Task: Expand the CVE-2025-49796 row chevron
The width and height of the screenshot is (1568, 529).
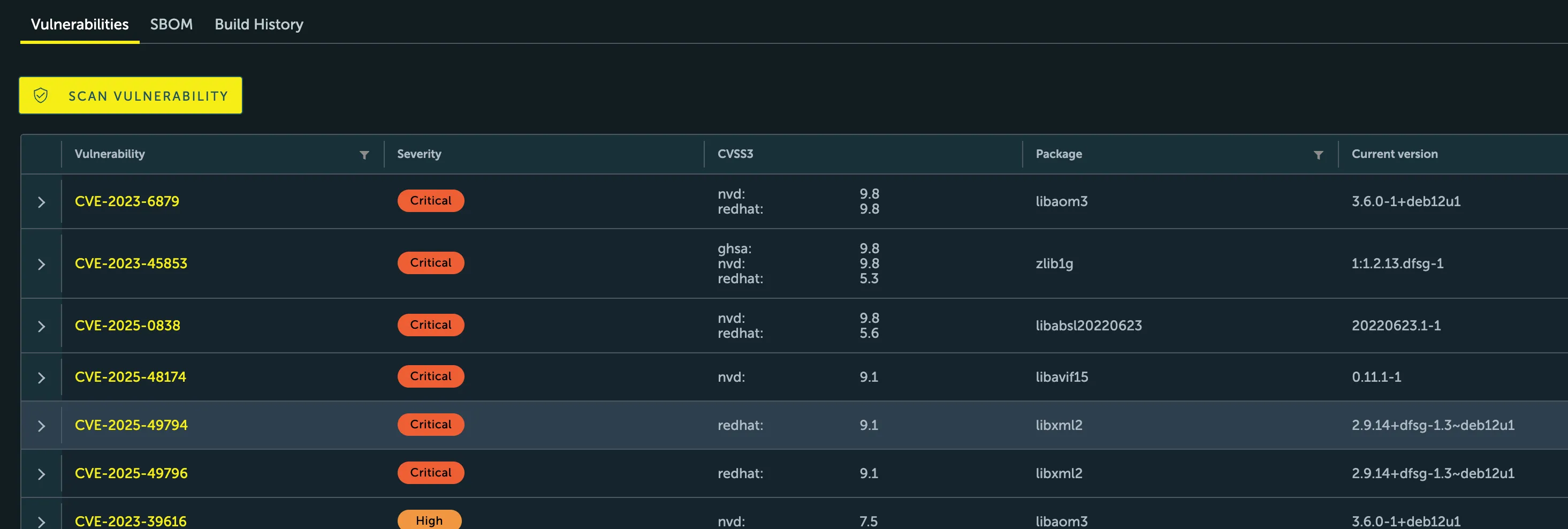Action: pos(41,474)
